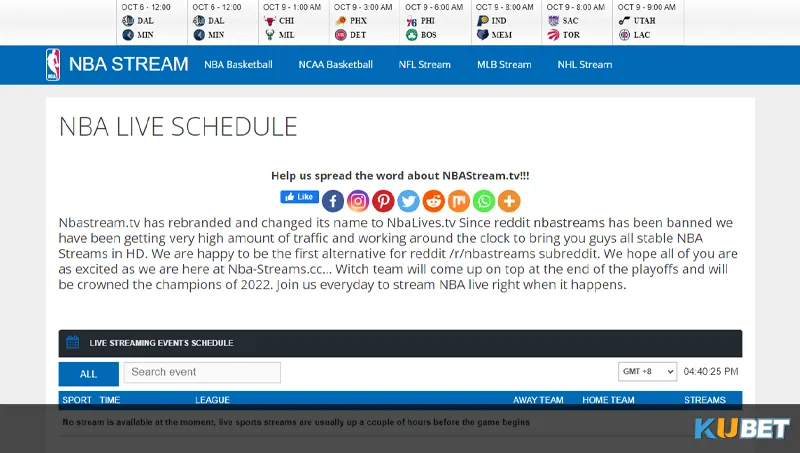Focus the Search event field
The height and width of the screenshot is (453, 800).
coord(202,372)
